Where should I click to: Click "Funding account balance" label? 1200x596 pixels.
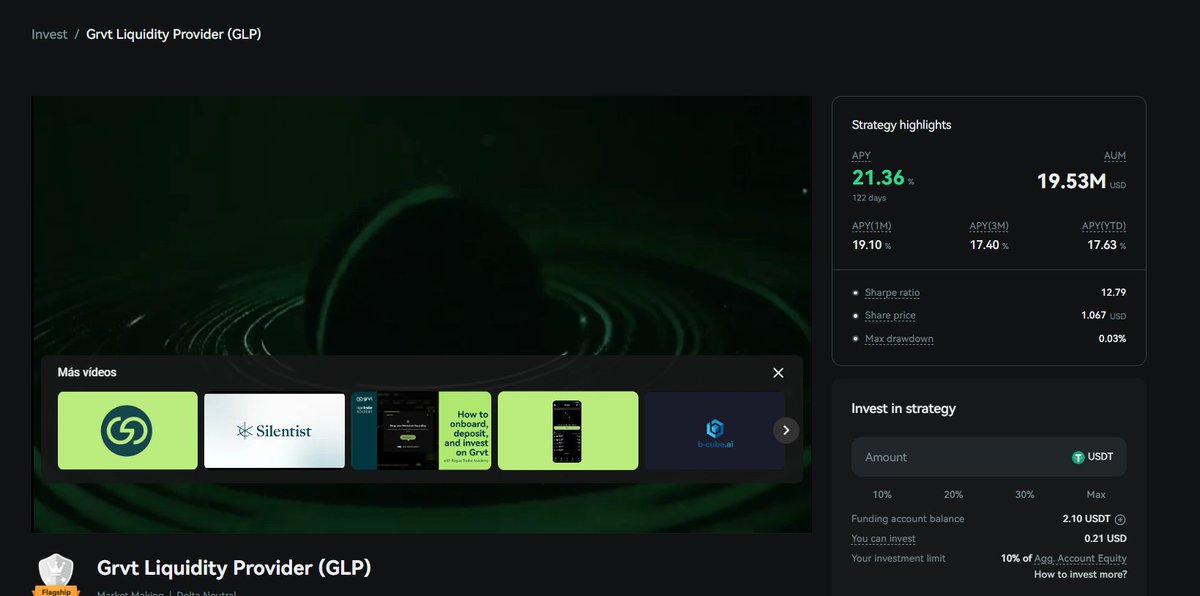click(908, 519)
